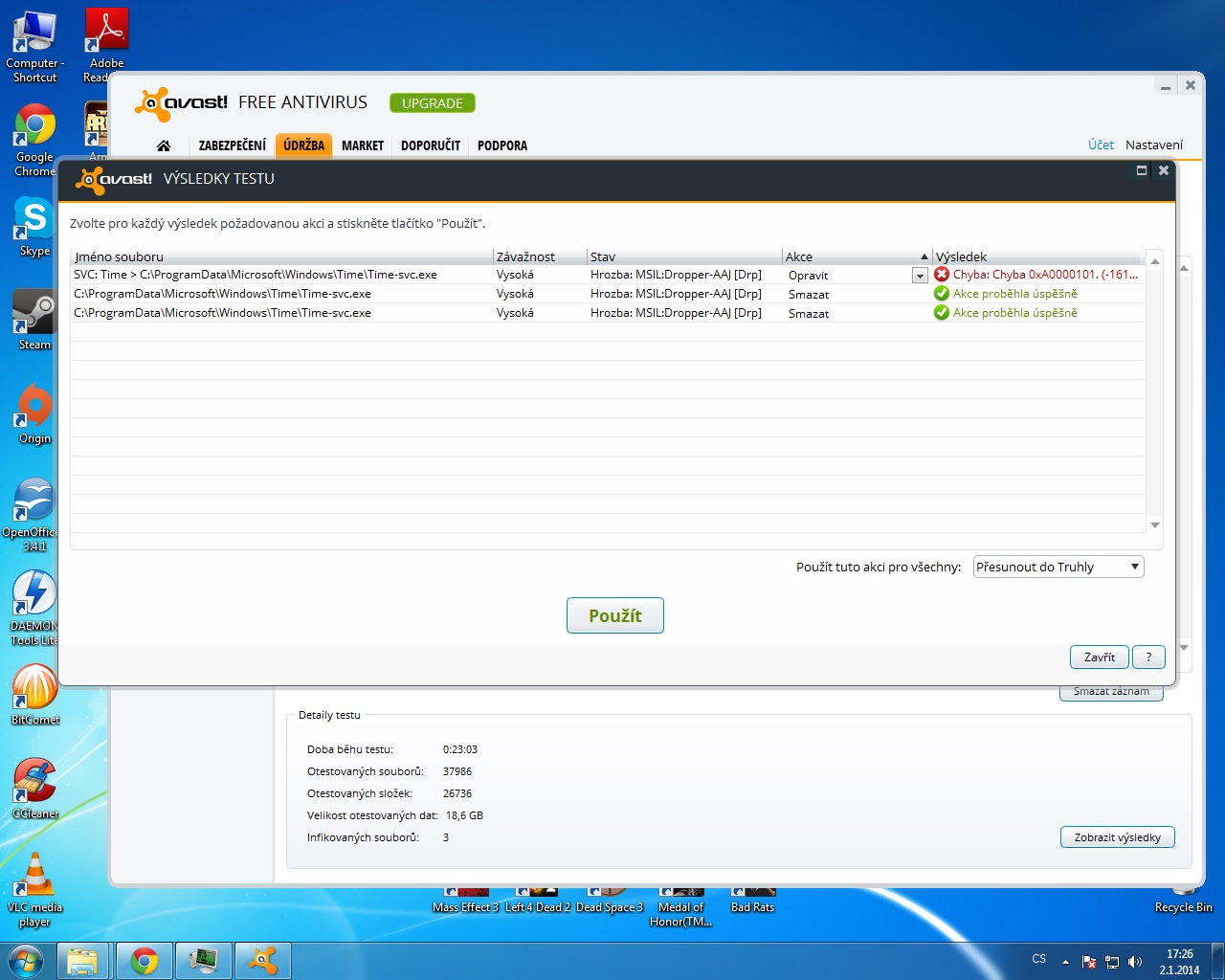Open DAEMON Tools Lite desktop icon
Viewport: 1225px width, 980px height.
(x=34, y=609)
